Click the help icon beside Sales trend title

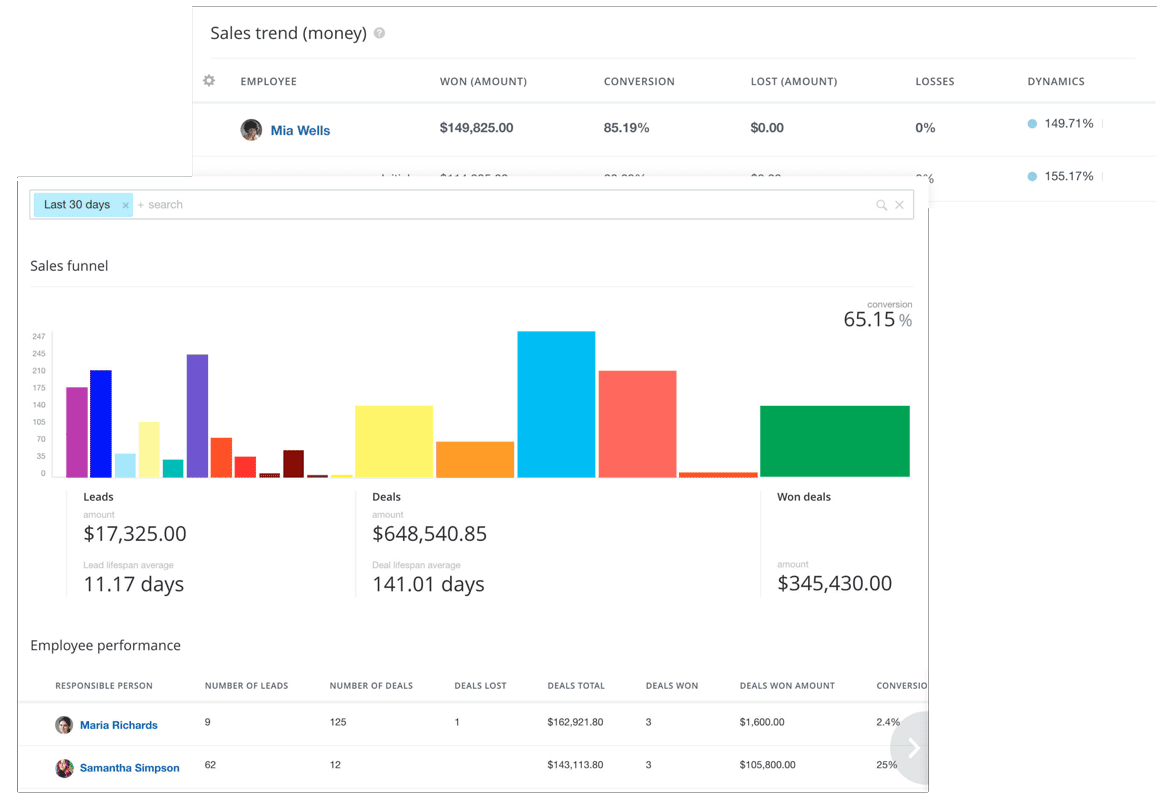click(379, 33)
